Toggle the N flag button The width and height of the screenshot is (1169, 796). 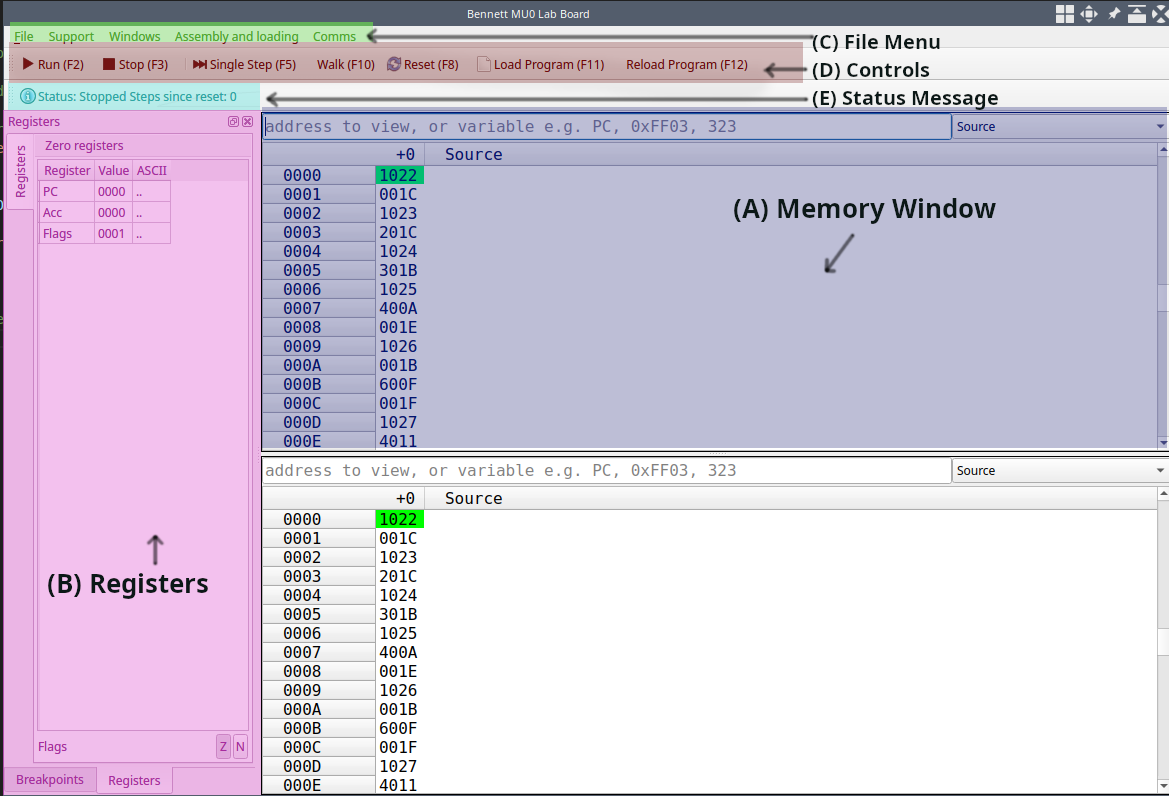click(x=240, y=746)
